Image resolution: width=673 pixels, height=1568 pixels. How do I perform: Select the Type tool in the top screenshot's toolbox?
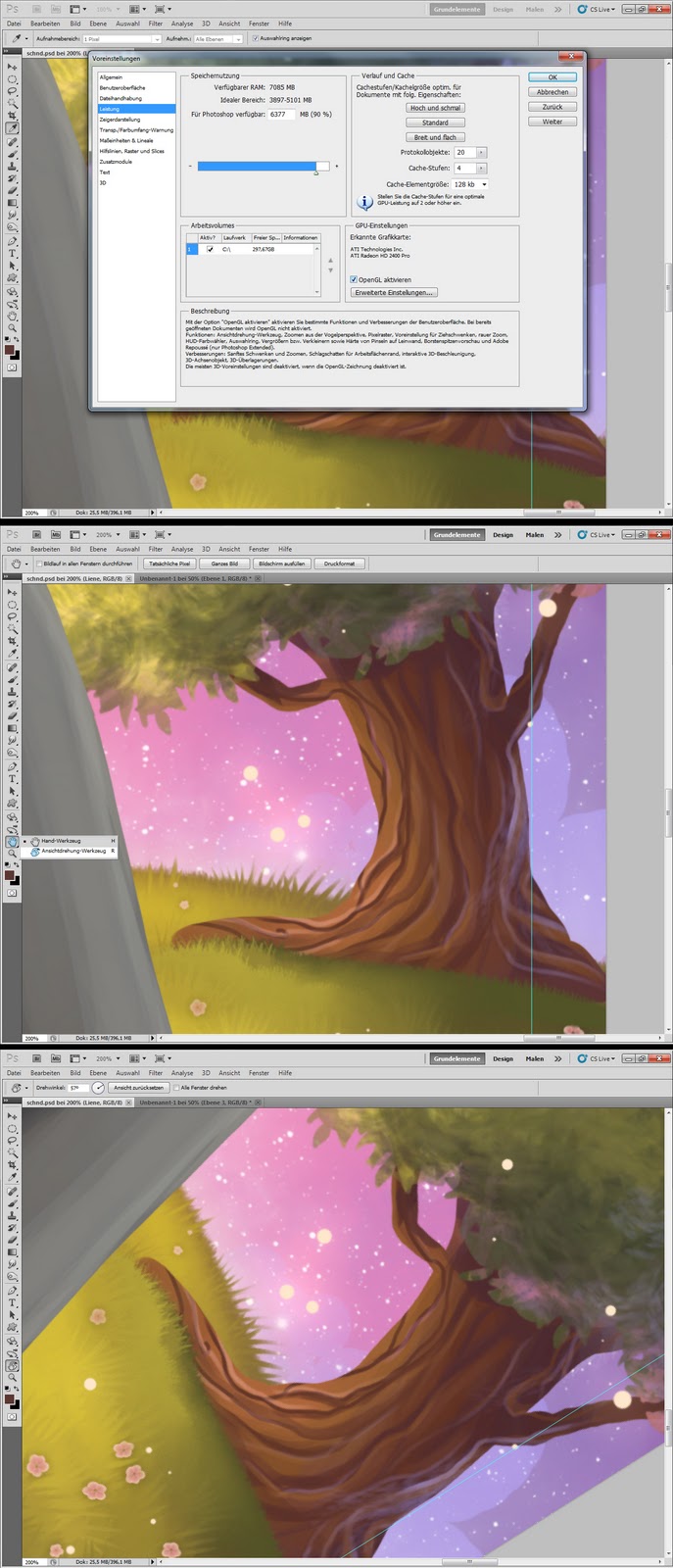click(13, 253)
